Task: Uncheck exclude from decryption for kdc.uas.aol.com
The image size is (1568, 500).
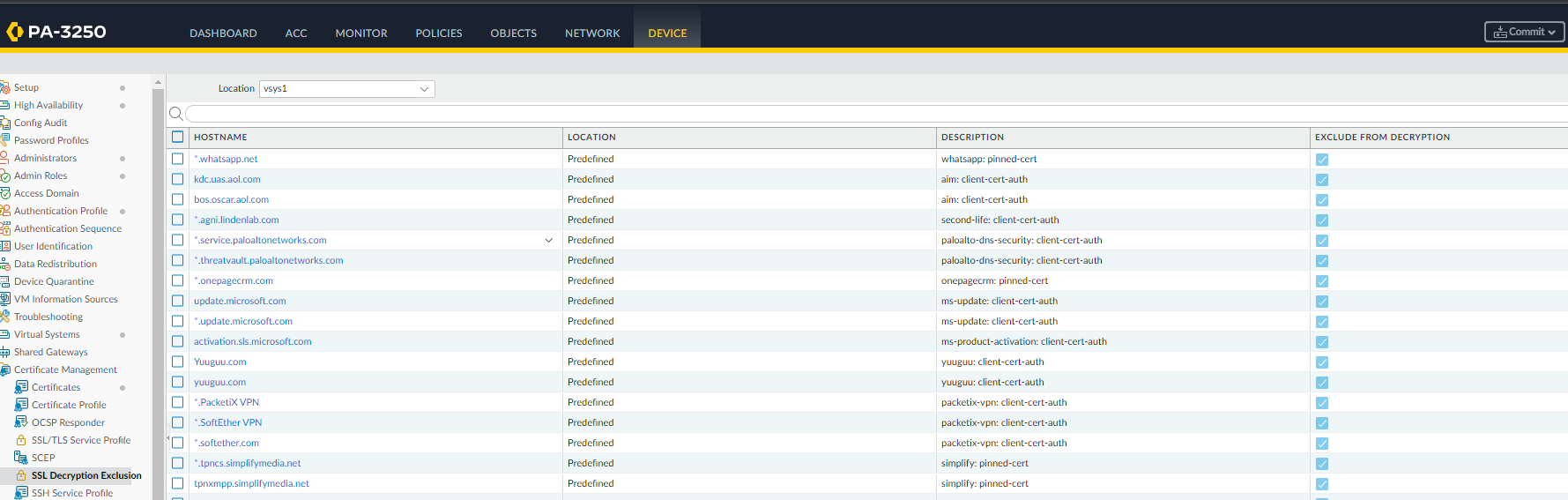Action: [1321, 180]
